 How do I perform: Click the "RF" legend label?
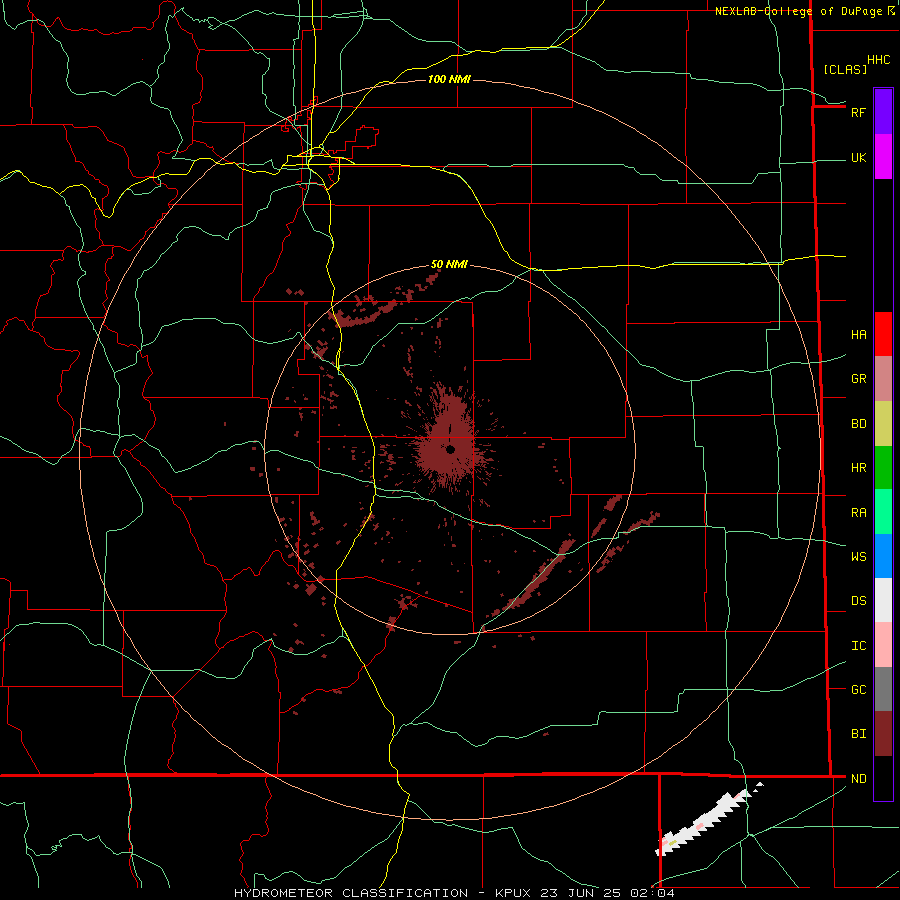click(x=858, y=112)
